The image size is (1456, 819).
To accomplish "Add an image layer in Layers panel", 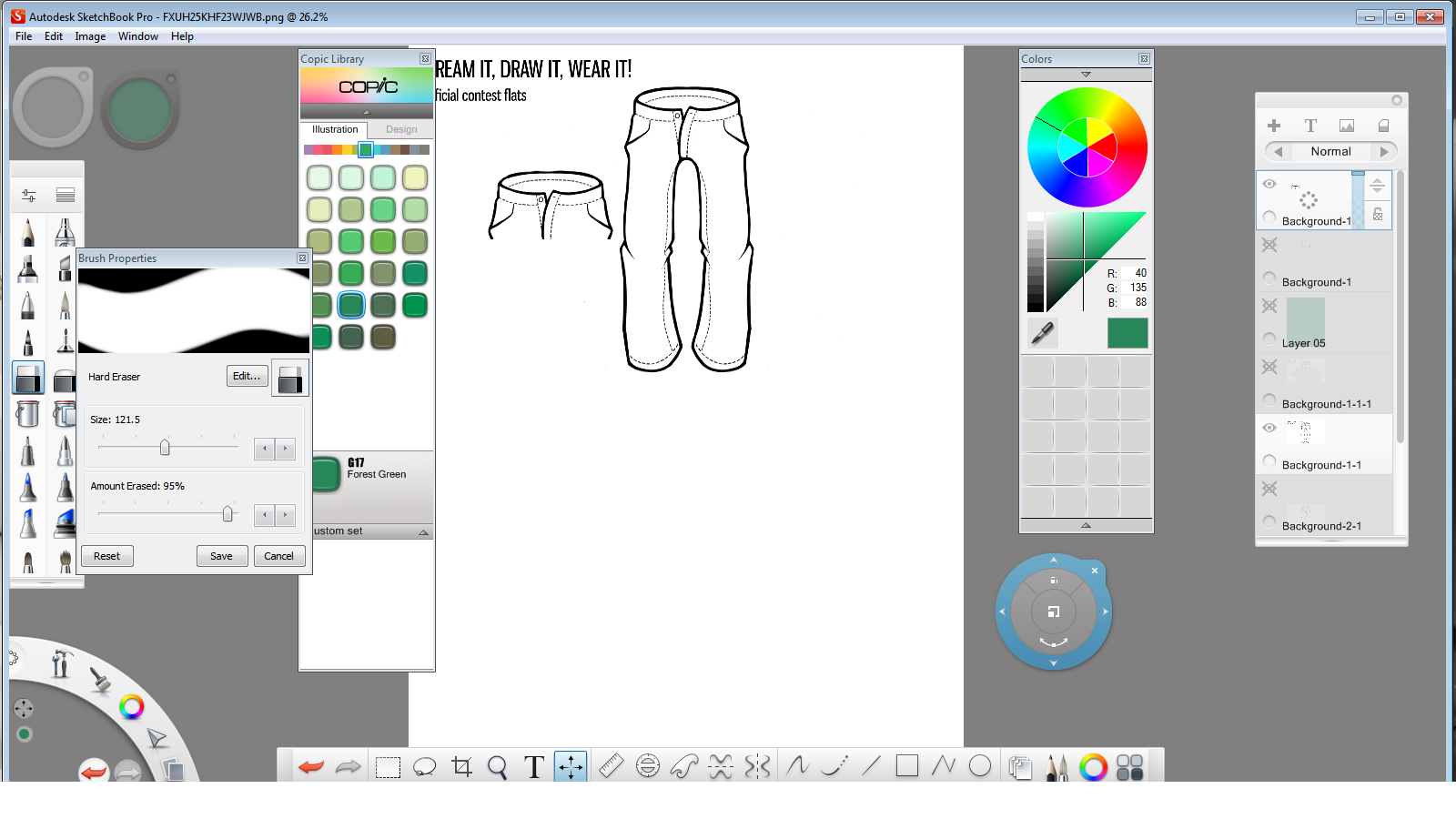I will pyautogui.click(x=1347, y=126).
